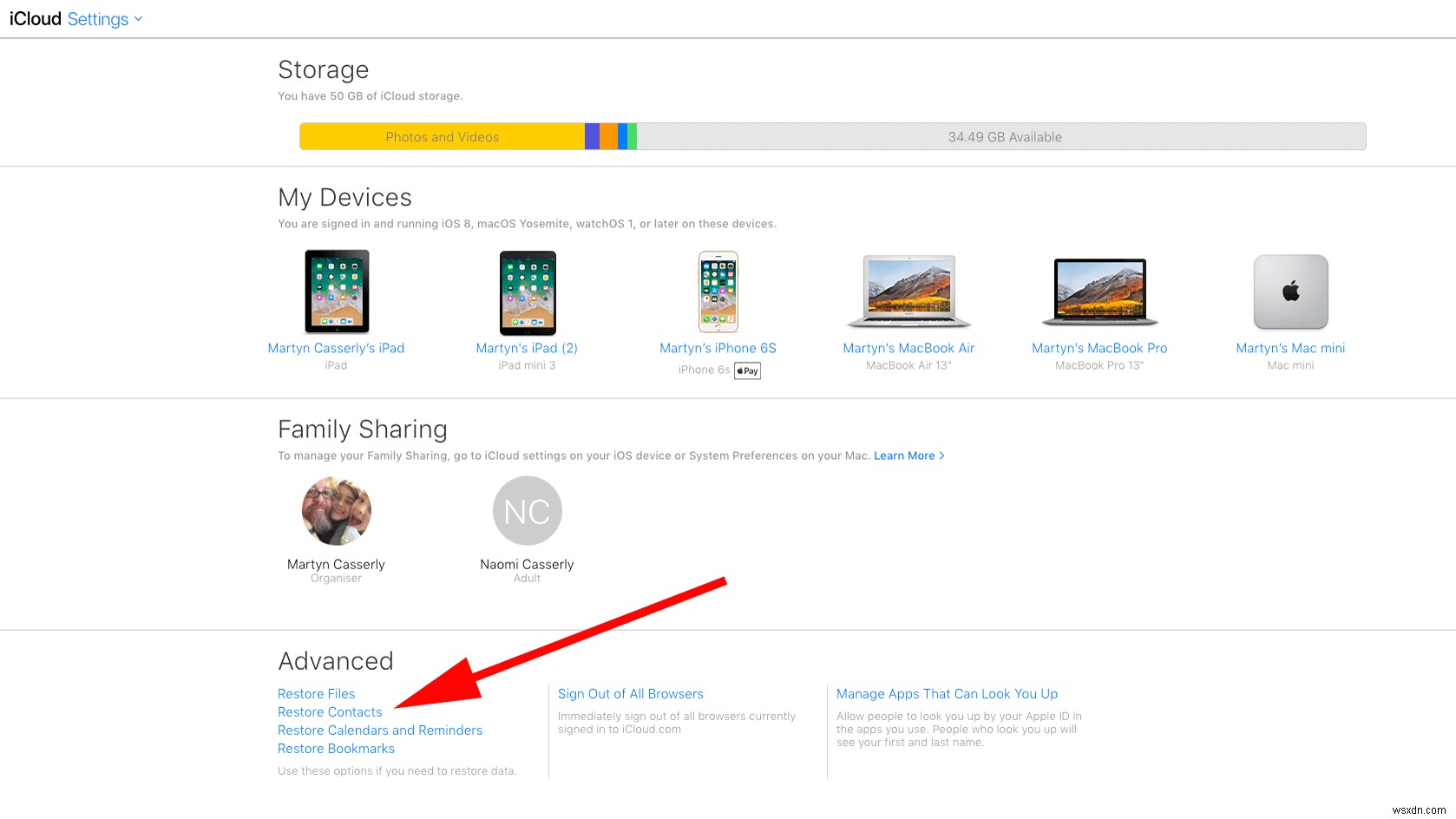
Task: Open Manage Apps That Can Look You Up
Action: 947,693
